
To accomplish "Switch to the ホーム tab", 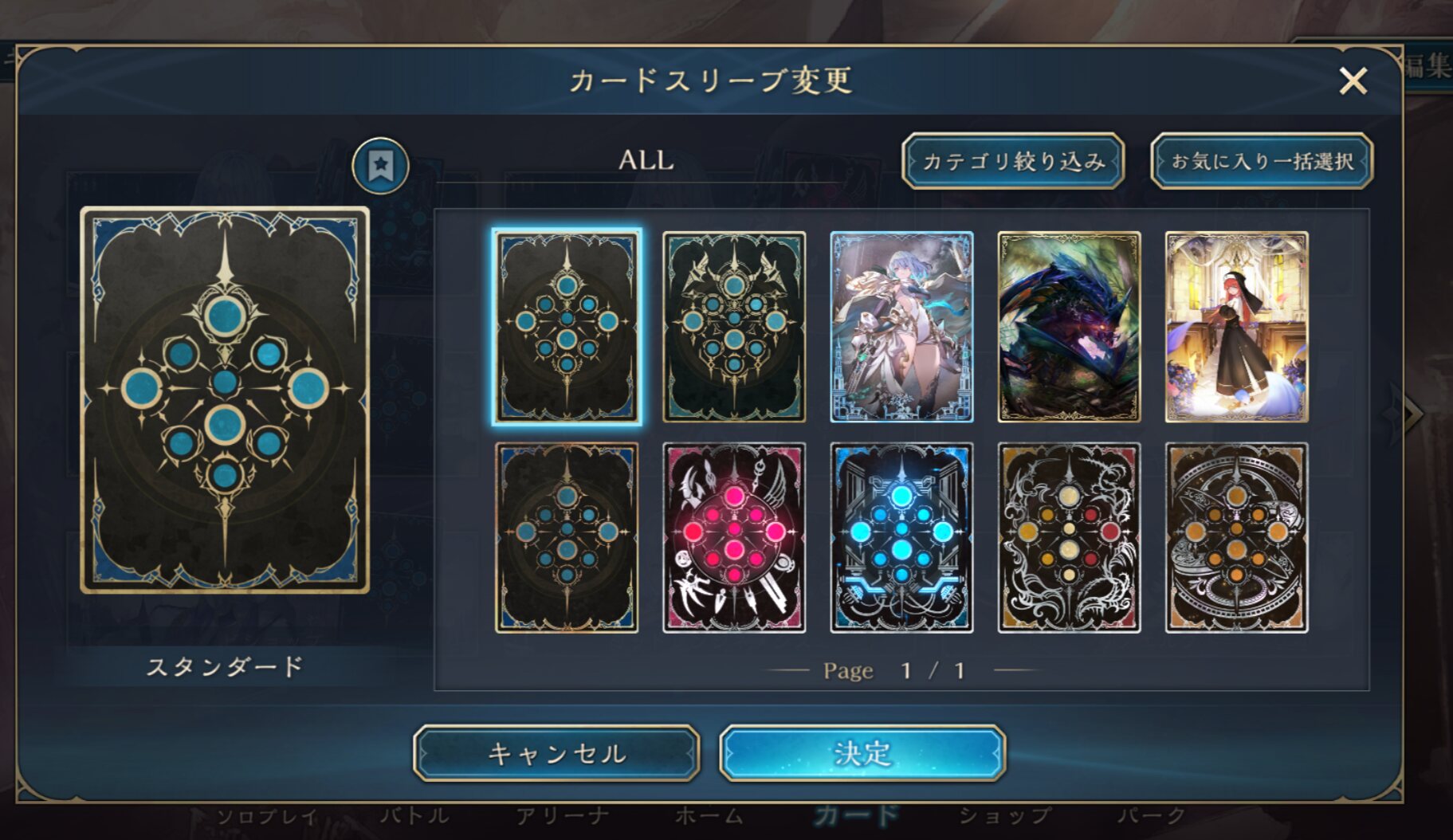I will (709, 815).
